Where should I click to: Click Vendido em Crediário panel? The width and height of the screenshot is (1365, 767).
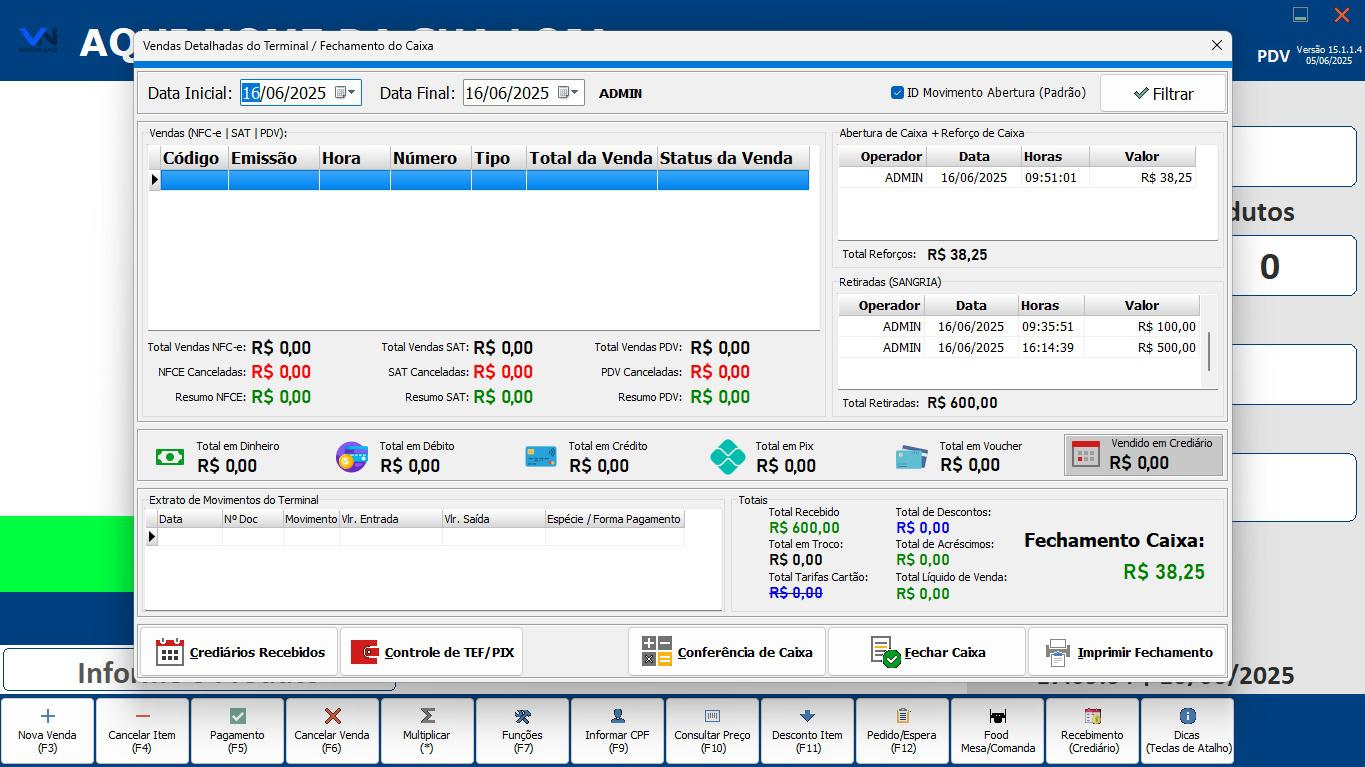coord(1143,455)
